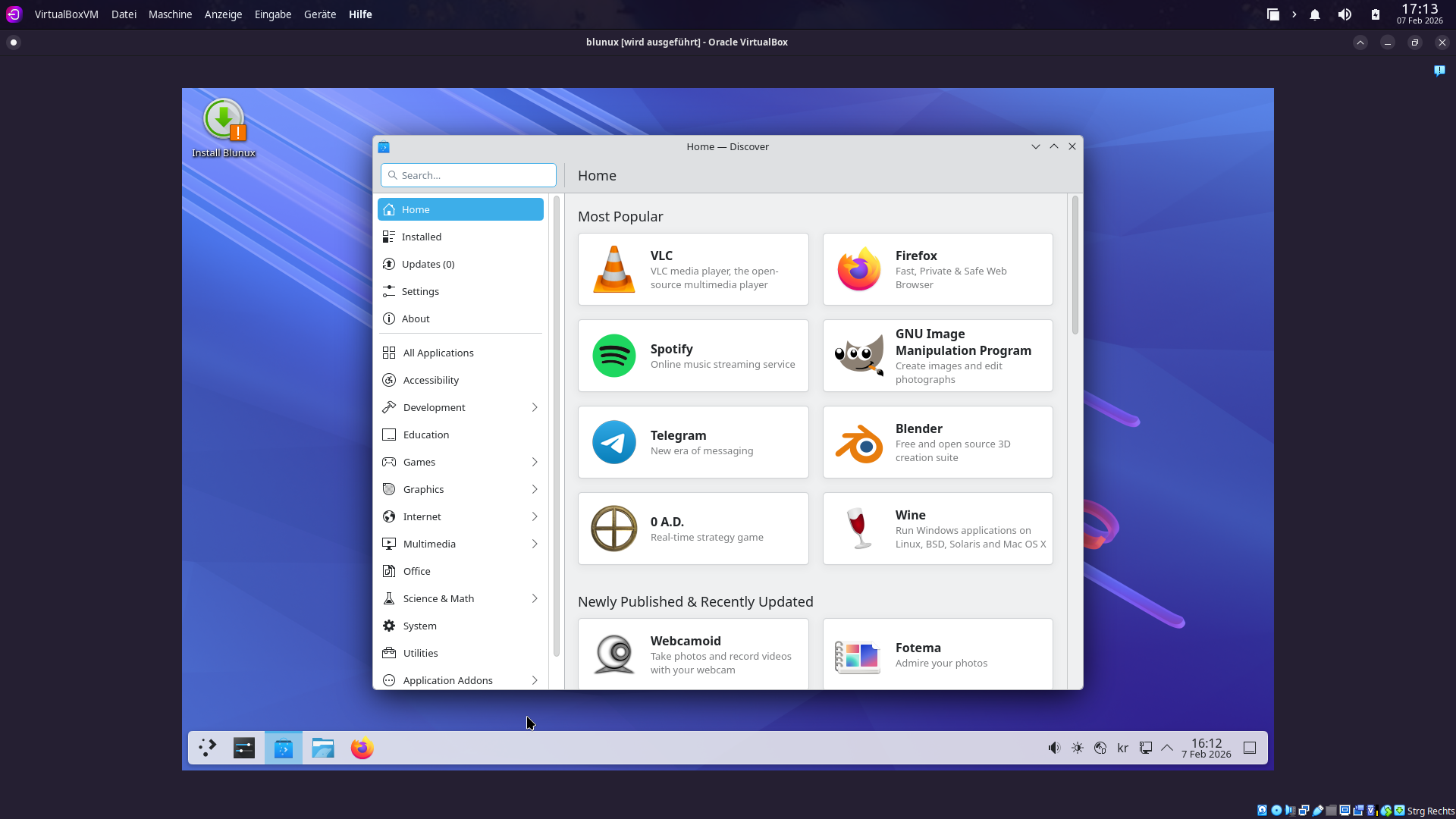Expand the Development category
The width and height of the screenshot is (1456, 819).
534,407
